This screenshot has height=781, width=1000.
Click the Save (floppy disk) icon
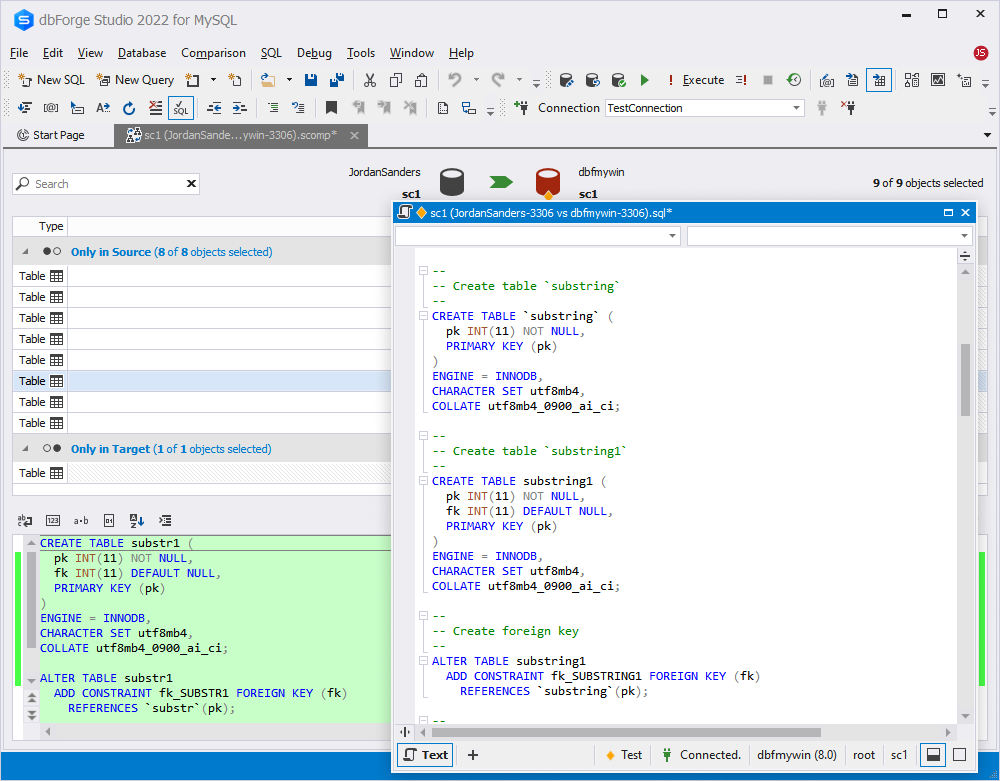click(x=311, y=80)
